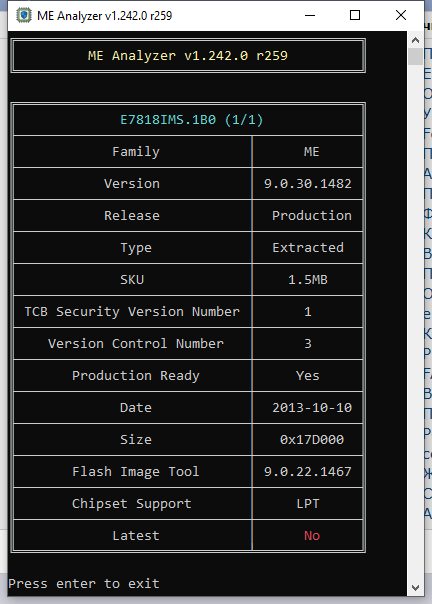Click the scrollbar down arrow
Image resolution: width=432 pixels, height=604 pixels.
(x=415, y=588)
